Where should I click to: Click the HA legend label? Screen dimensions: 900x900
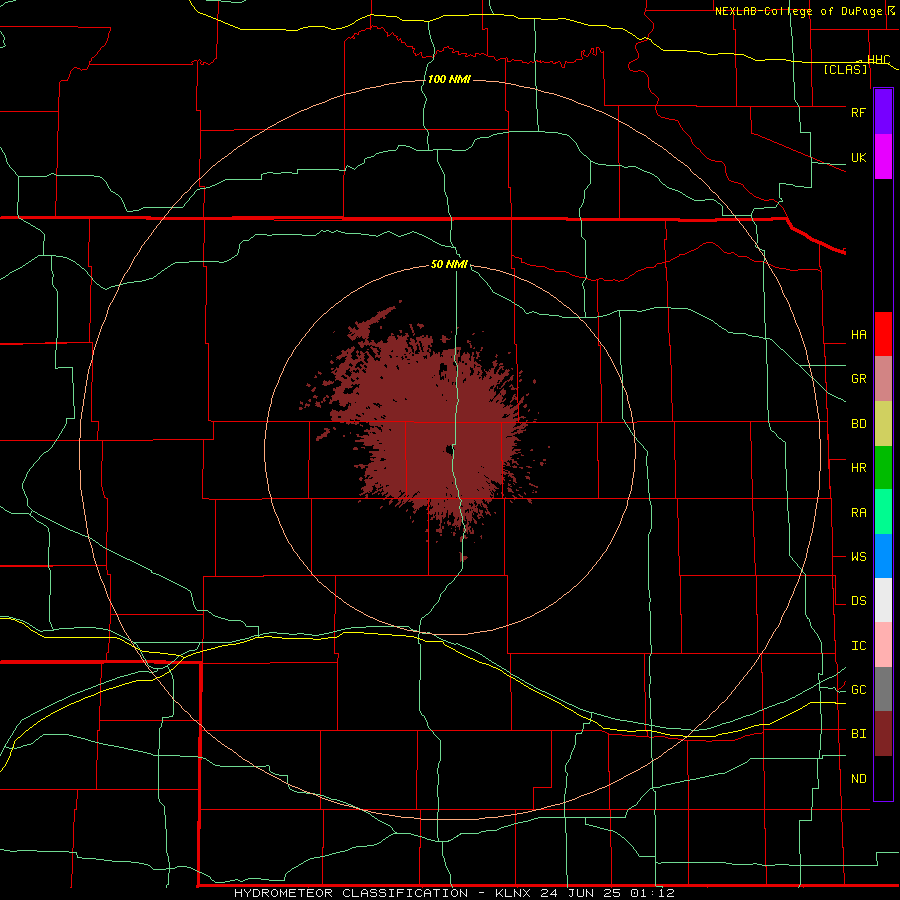(x=858, y=335)
